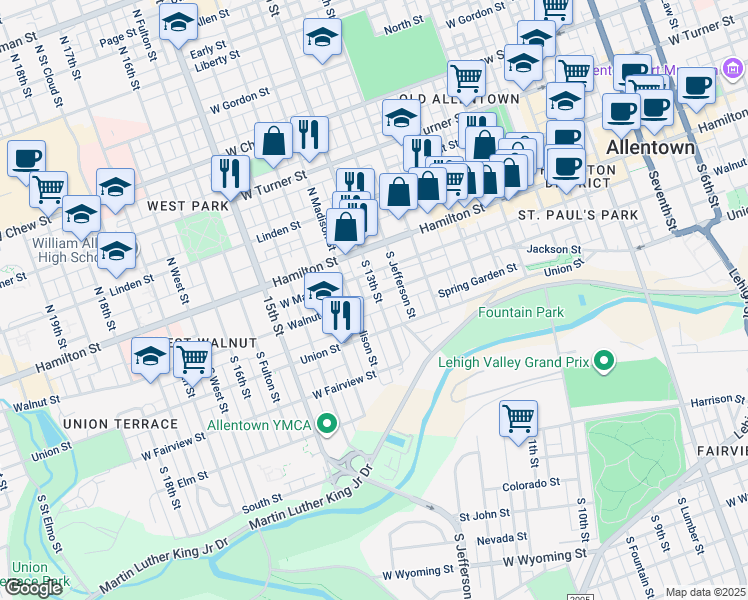Screen dimensions: 748x600
Task: Select the shopping cart marker near Old Allentown
Action: [467, 77]
